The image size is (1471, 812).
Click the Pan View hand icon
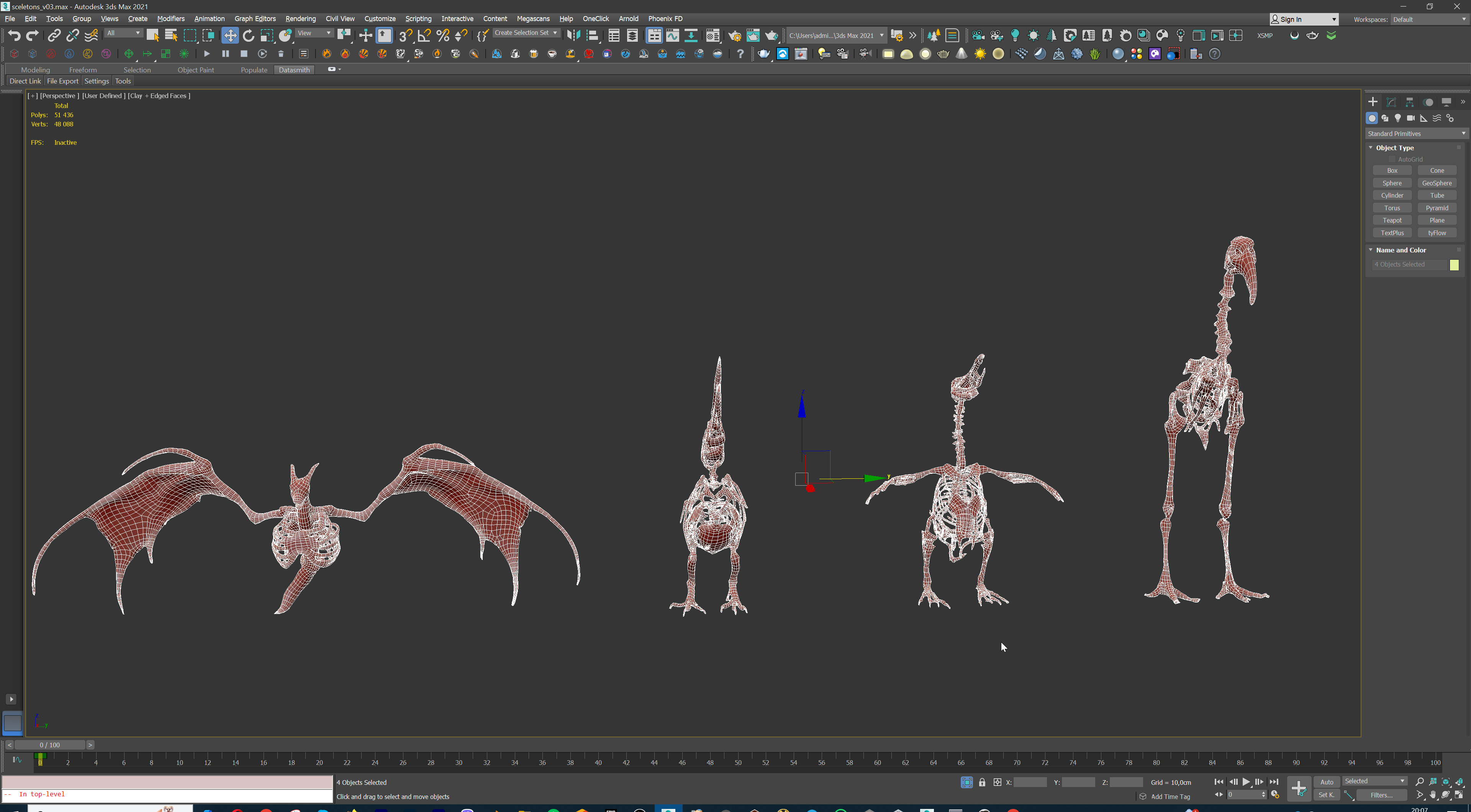point(1433,795)
